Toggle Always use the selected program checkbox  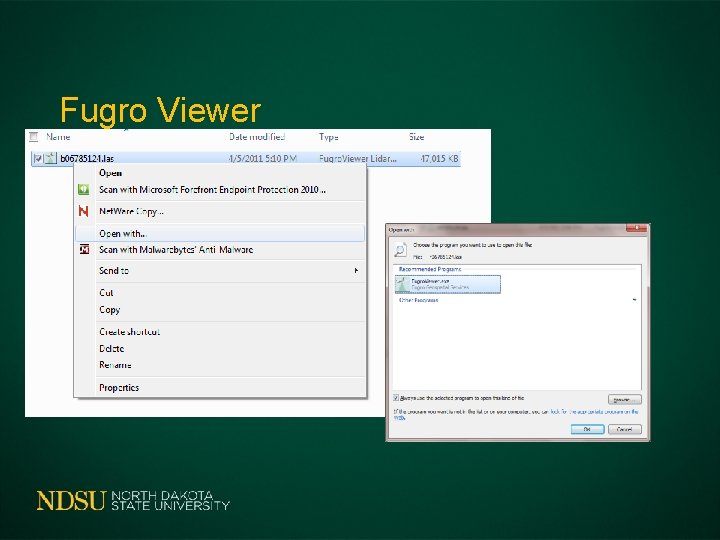[396, 398]
